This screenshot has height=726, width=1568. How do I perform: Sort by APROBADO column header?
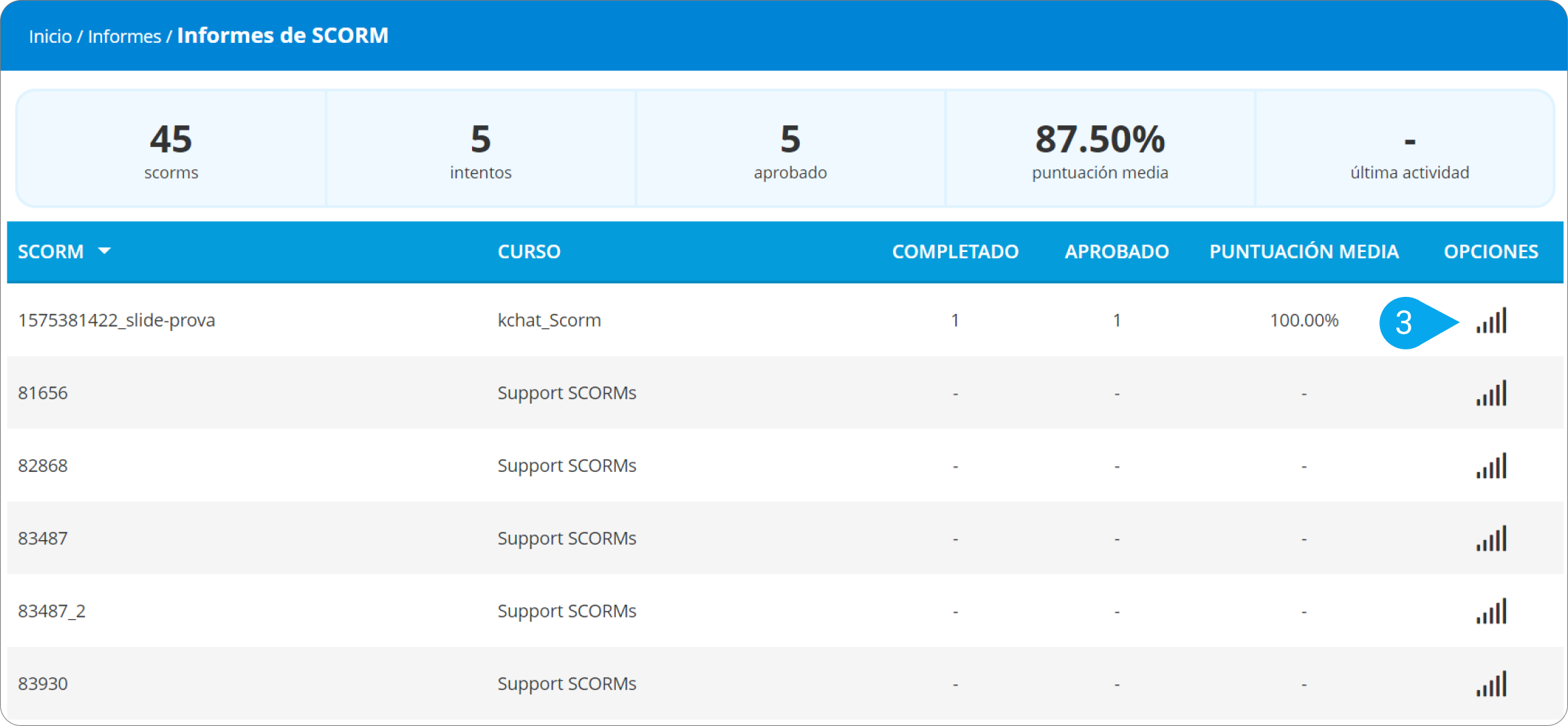[x=1116, y=251]
